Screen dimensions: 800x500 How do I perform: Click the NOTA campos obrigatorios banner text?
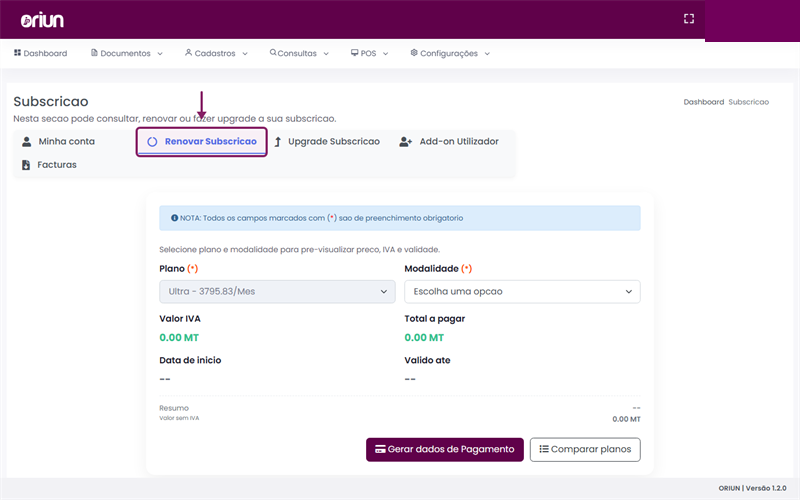click(x=321, y=218)
